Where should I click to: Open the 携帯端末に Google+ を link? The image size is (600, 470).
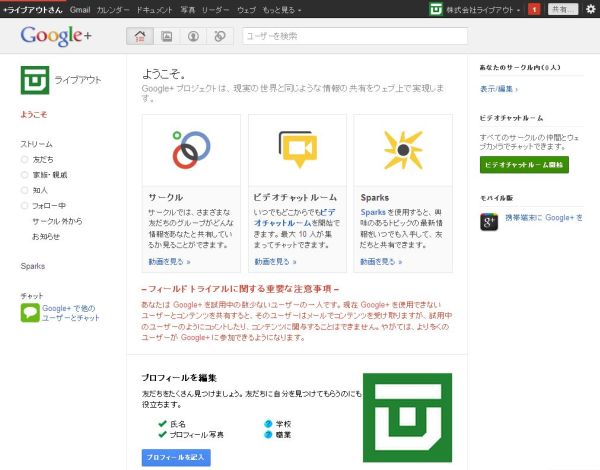click(544, 217)
